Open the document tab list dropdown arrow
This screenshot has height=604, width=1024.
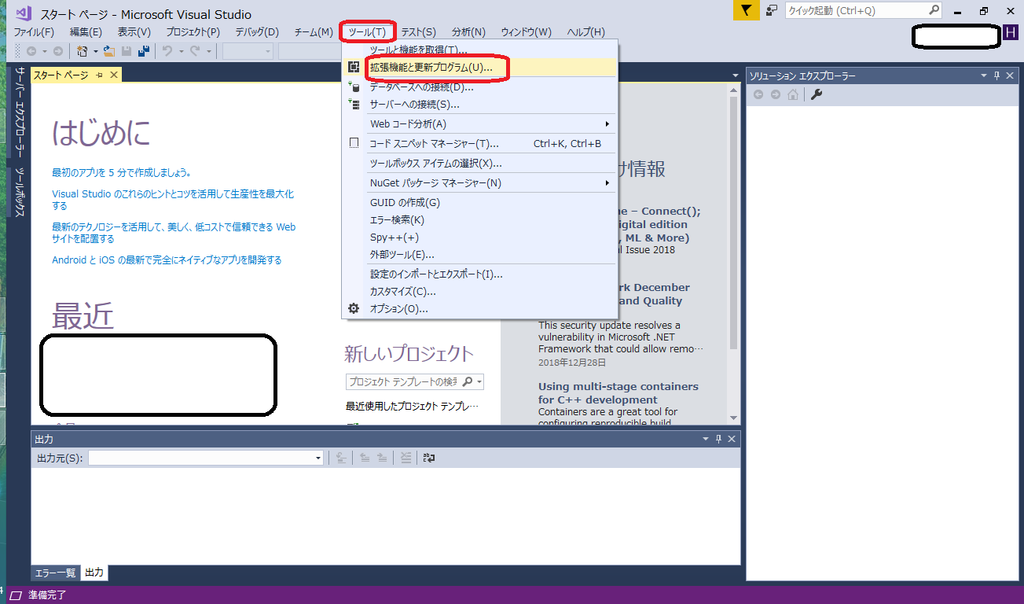735,76
